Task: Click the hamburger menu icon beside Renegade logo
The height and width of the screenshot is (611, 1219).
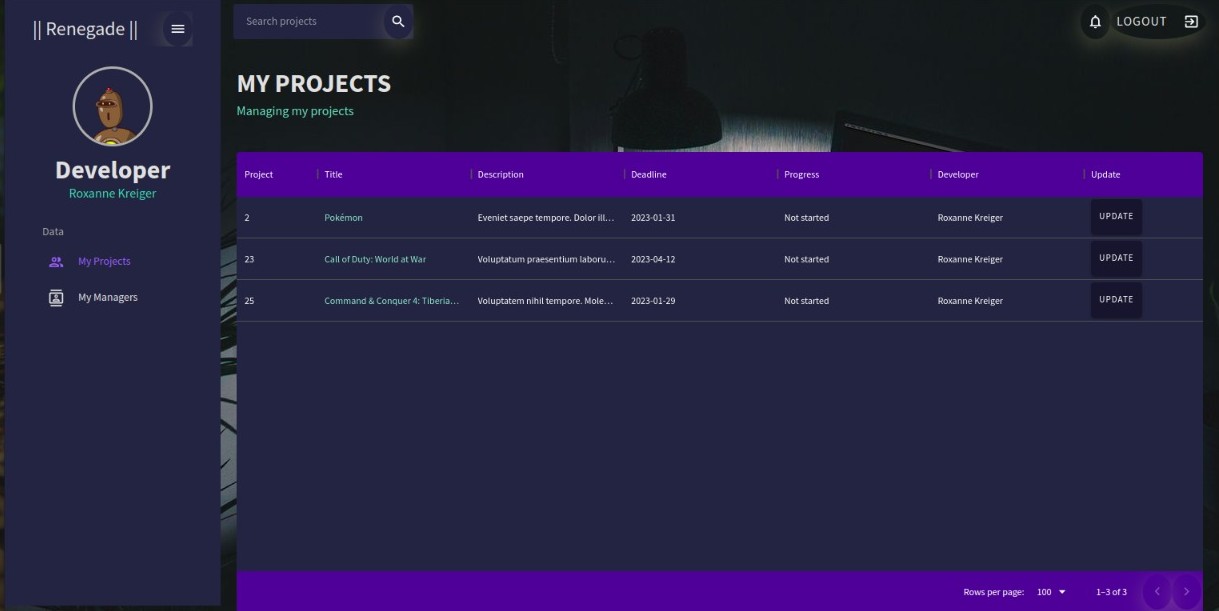Action: coord(178,28)
